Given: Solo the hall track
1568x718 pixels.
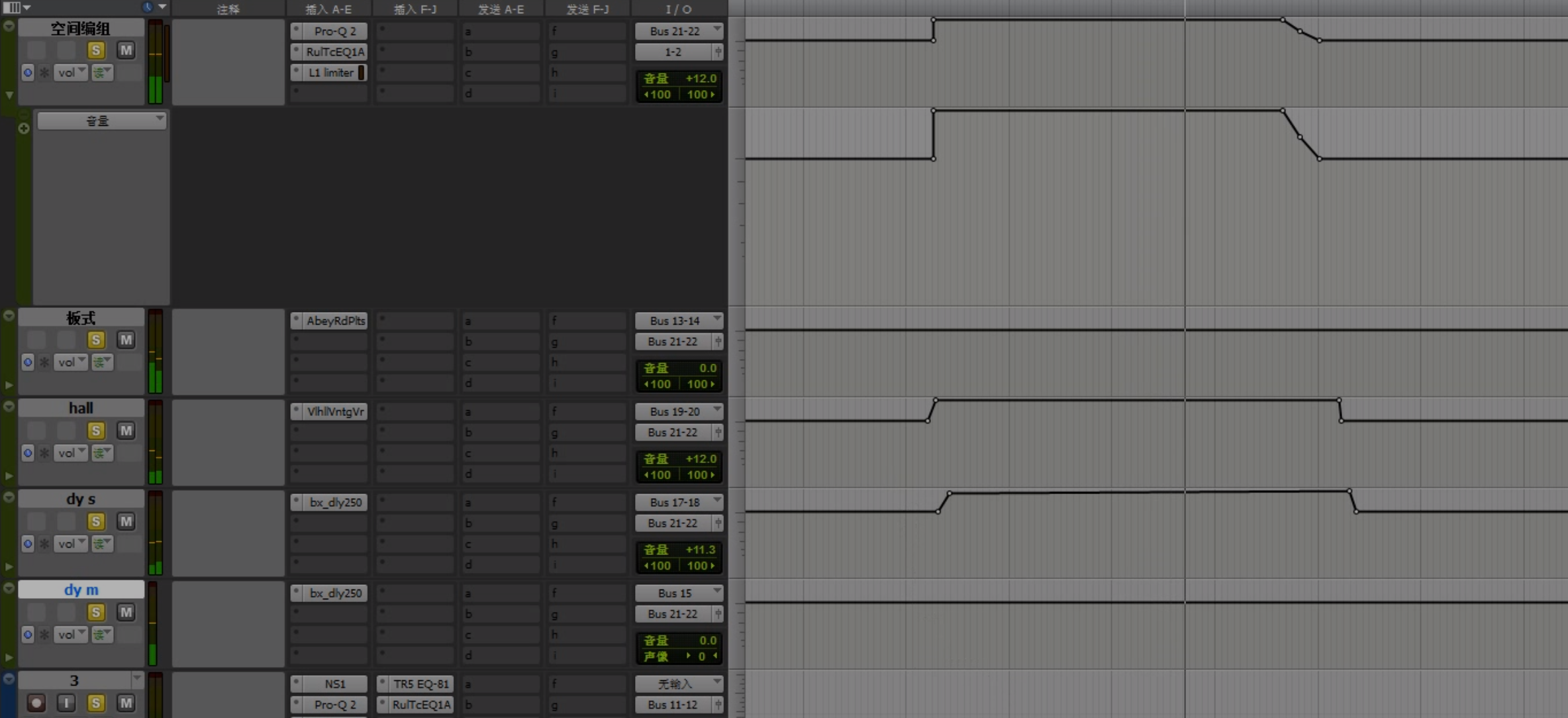Looking at the screenshot, I should click(x=96, y=431).
